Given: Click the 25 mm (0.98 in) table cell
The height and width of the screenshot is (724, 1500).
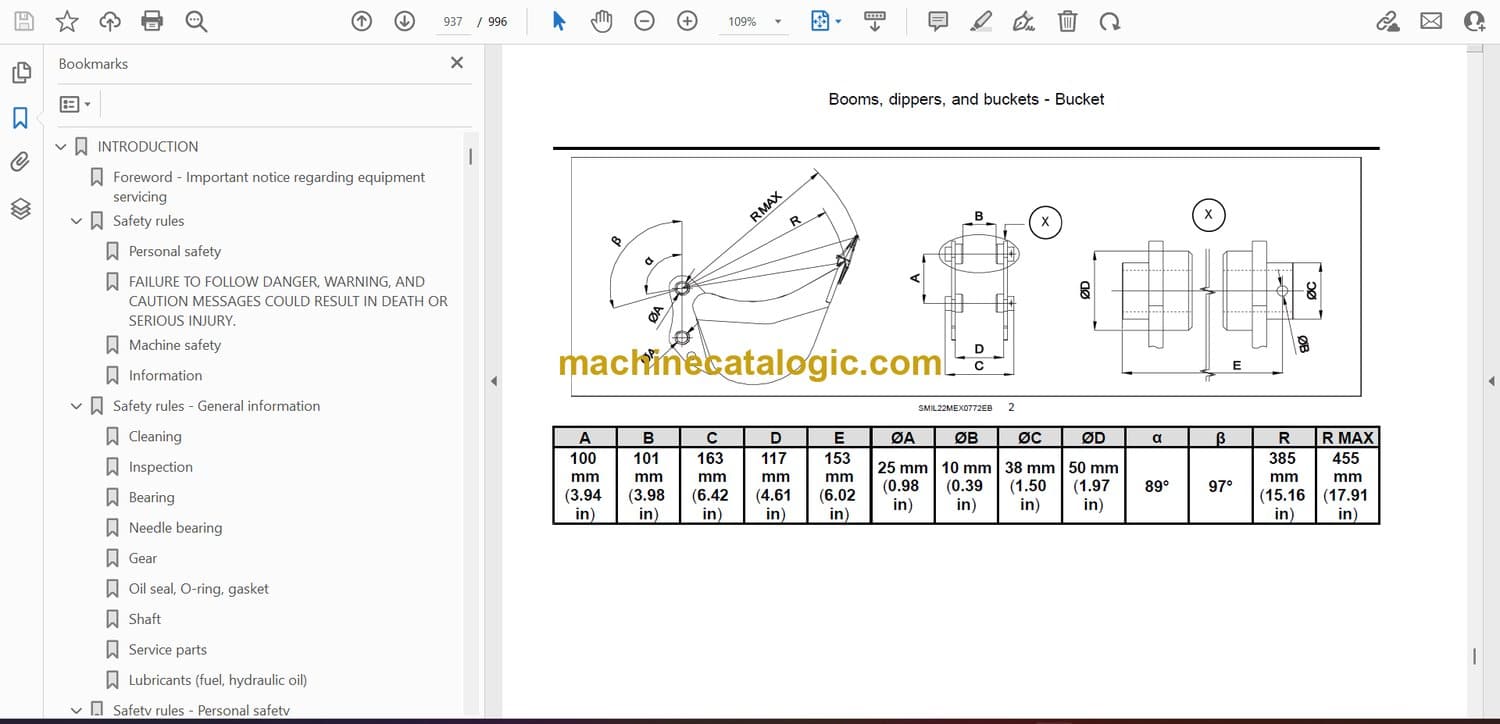Looking at the screenshot, I should point(903,485).
